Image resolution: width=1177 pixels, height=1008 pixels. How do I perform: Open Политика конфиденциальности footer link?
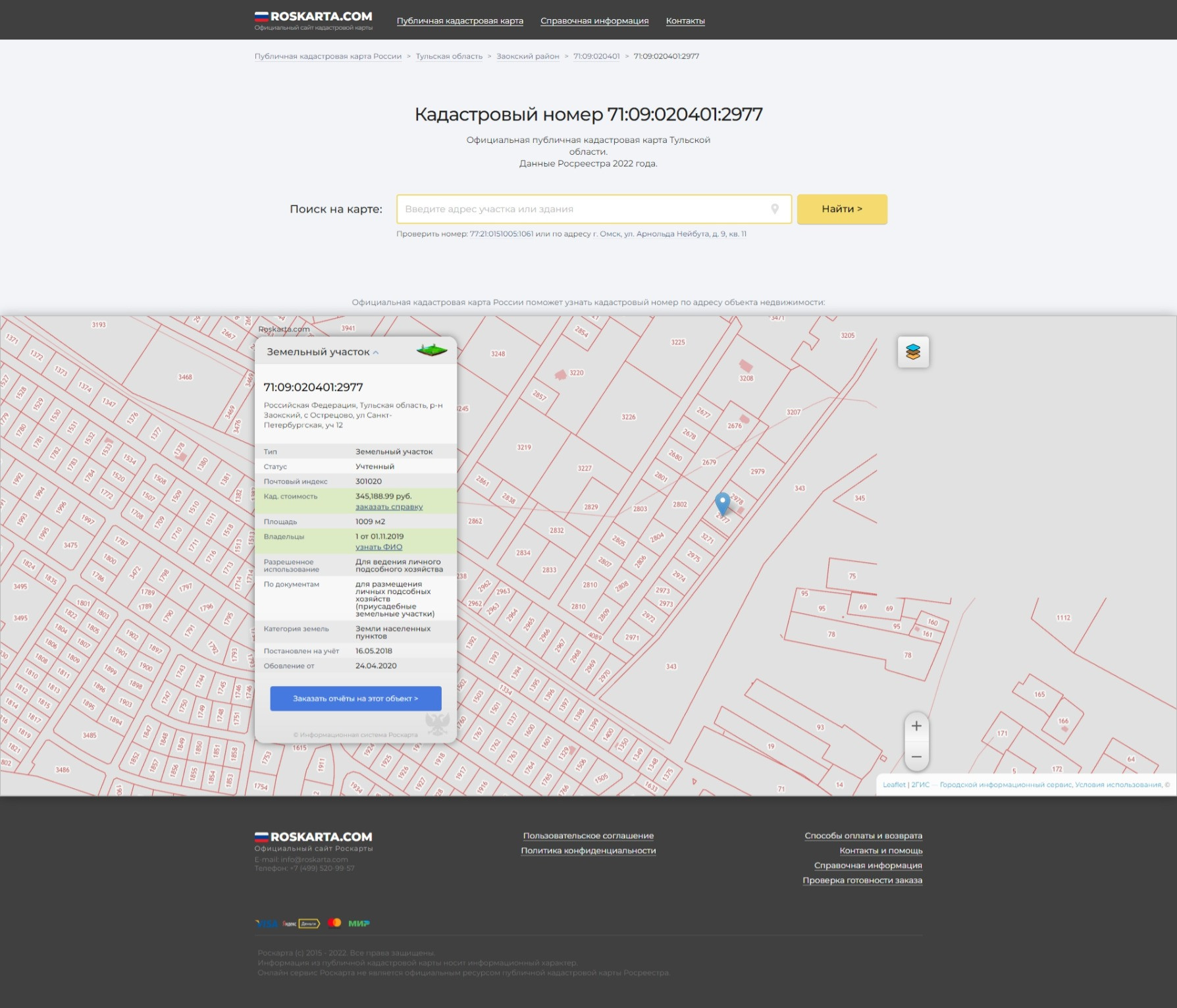click(588, 851)
